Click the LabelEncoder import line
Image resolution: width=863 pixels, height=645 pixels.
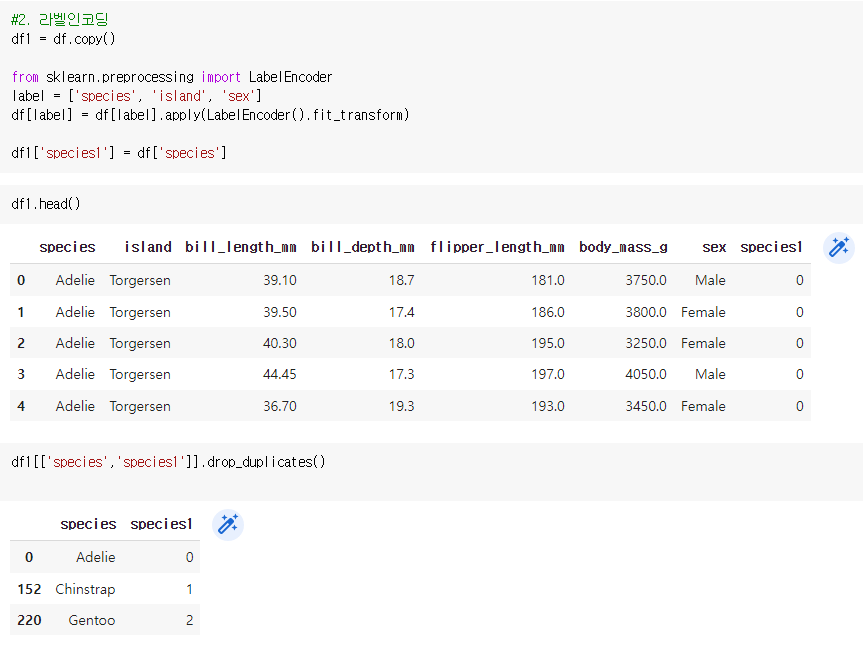coord(172,77)
